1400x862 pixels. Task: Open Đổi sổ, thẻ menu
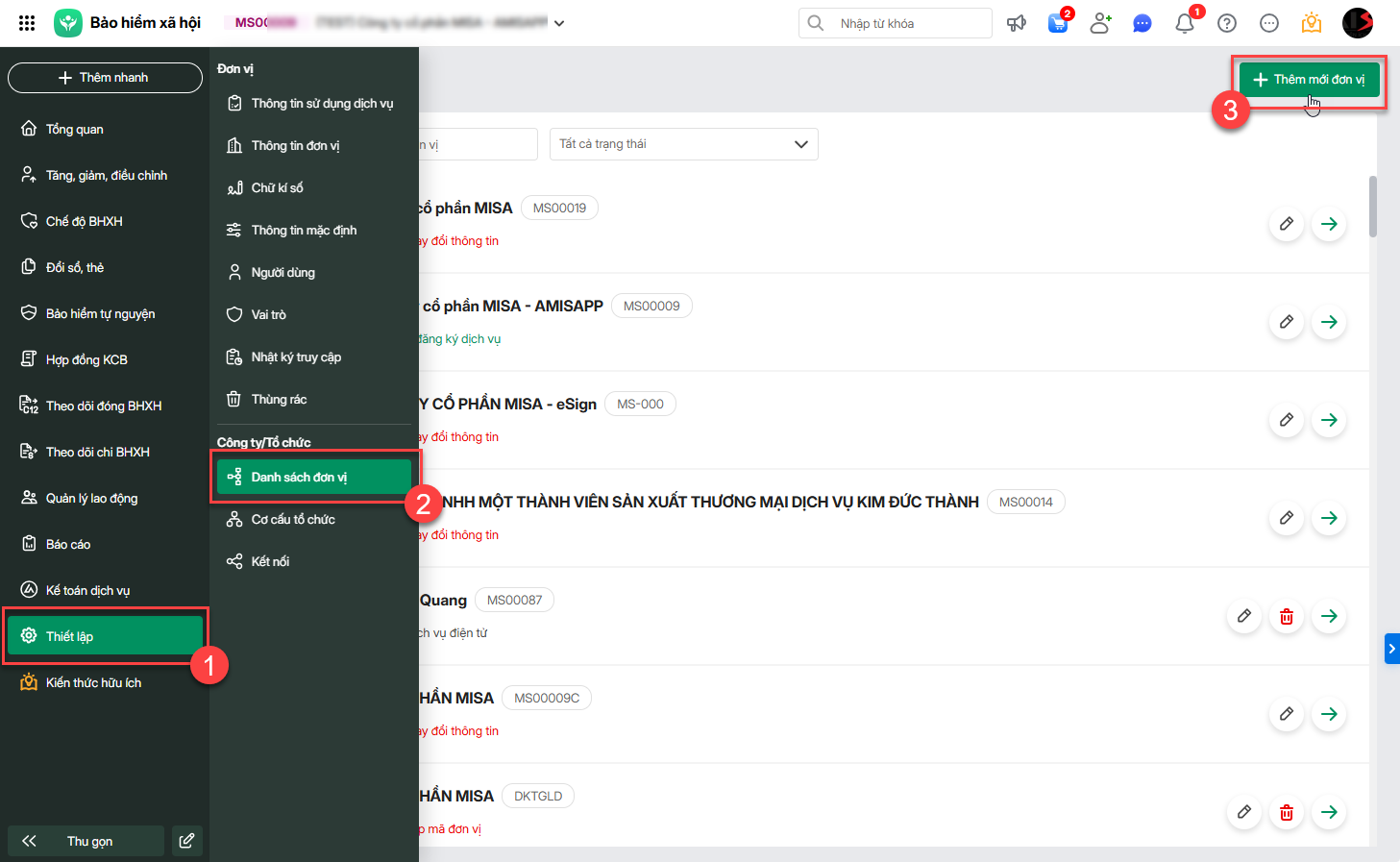(105, 267)
